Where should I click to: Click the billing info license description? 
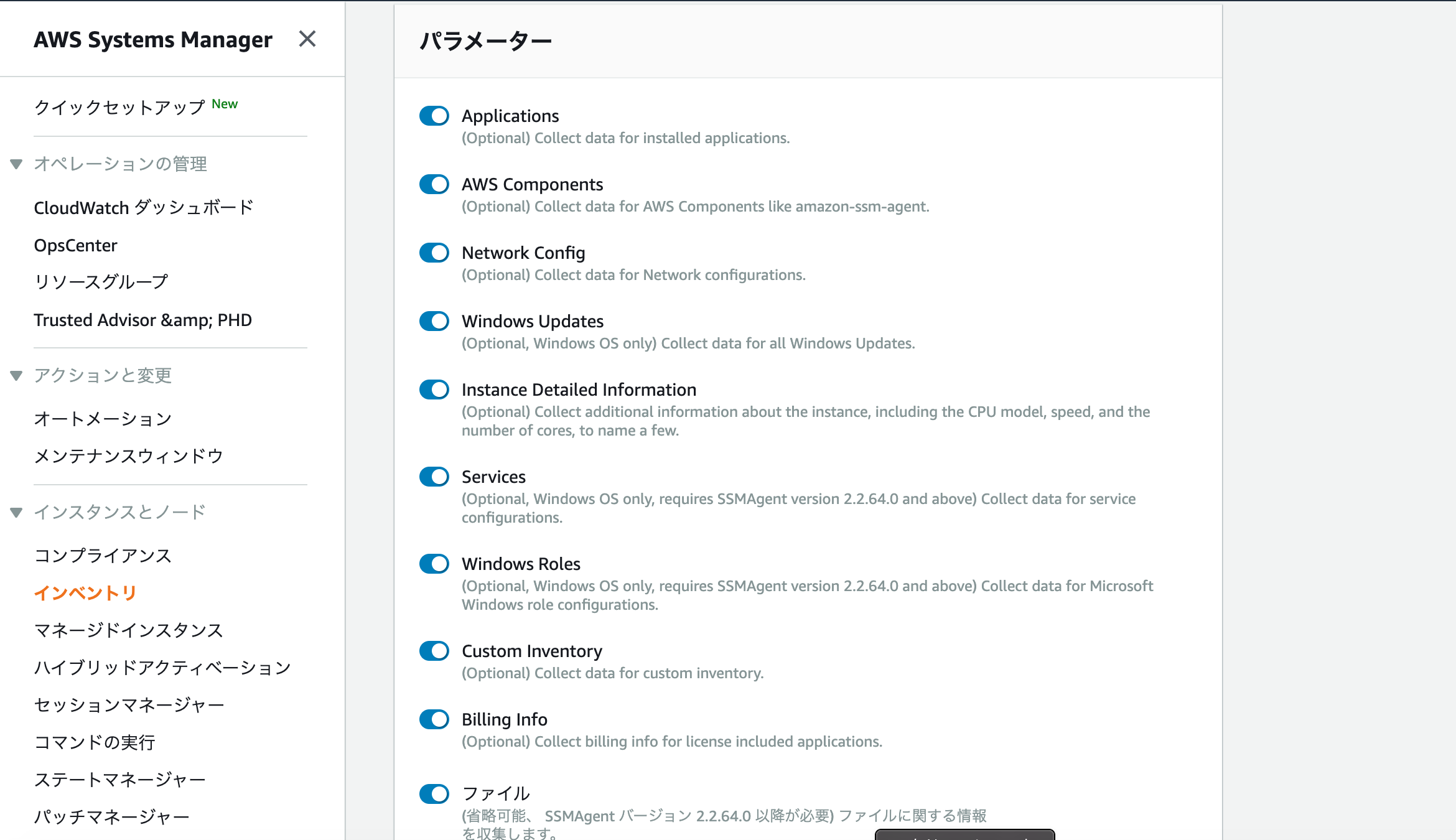click(x=671, y=742)
